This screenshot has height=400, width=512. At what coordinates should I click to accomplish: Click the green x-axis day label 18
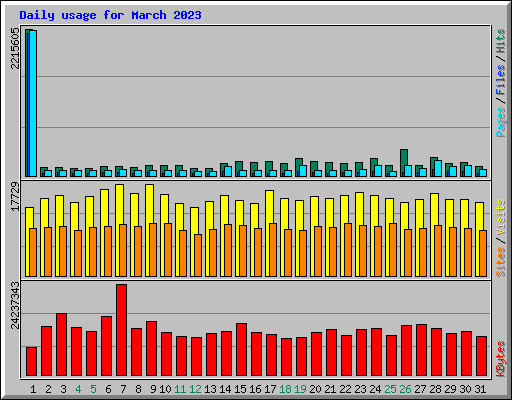click(x=285, y=389)
